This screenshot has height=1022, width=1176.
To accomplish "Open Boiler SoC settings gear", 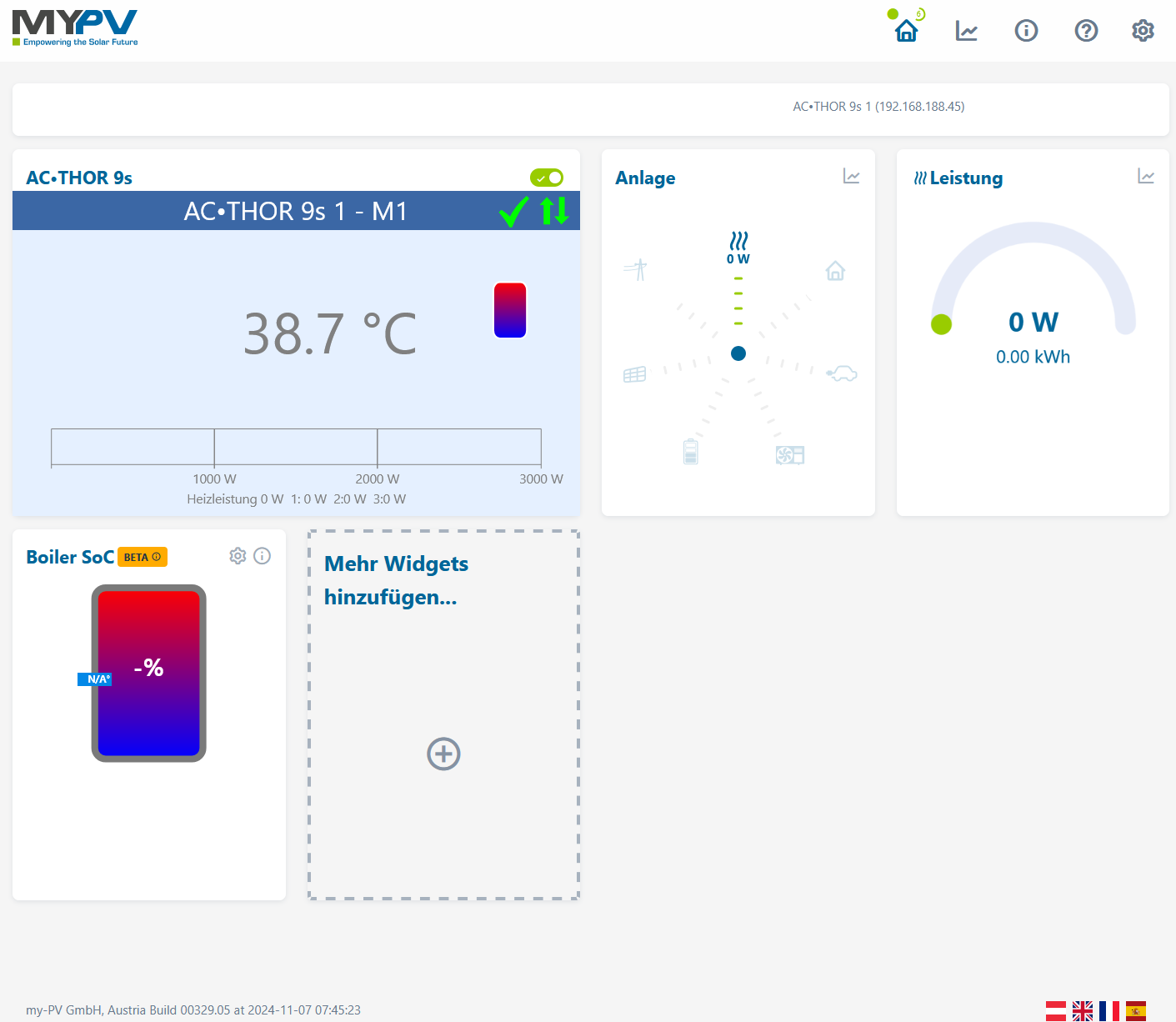I will point(238,556).
